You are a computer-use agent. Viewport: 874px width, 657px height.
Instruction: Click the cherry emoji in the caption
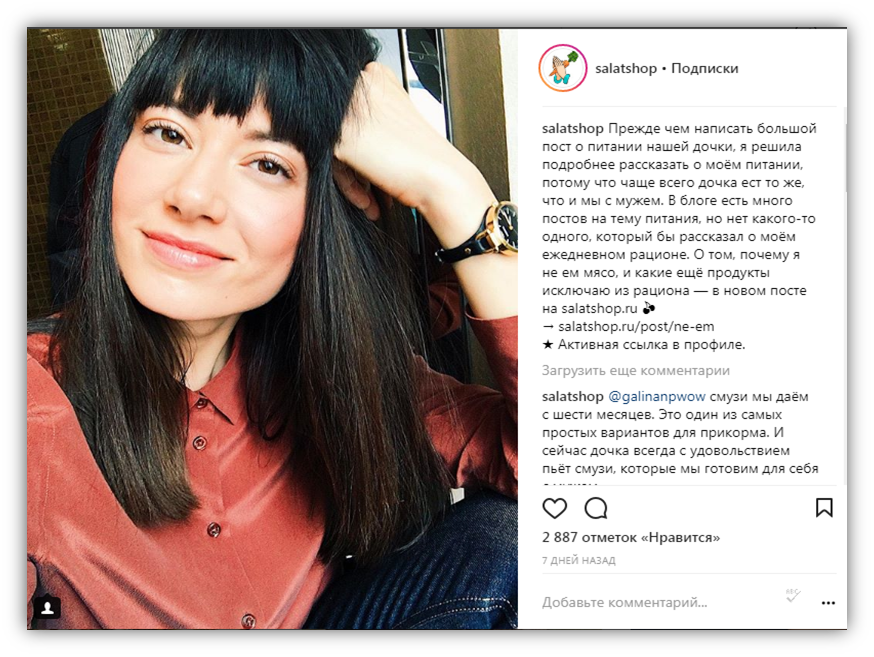[649, 308]
